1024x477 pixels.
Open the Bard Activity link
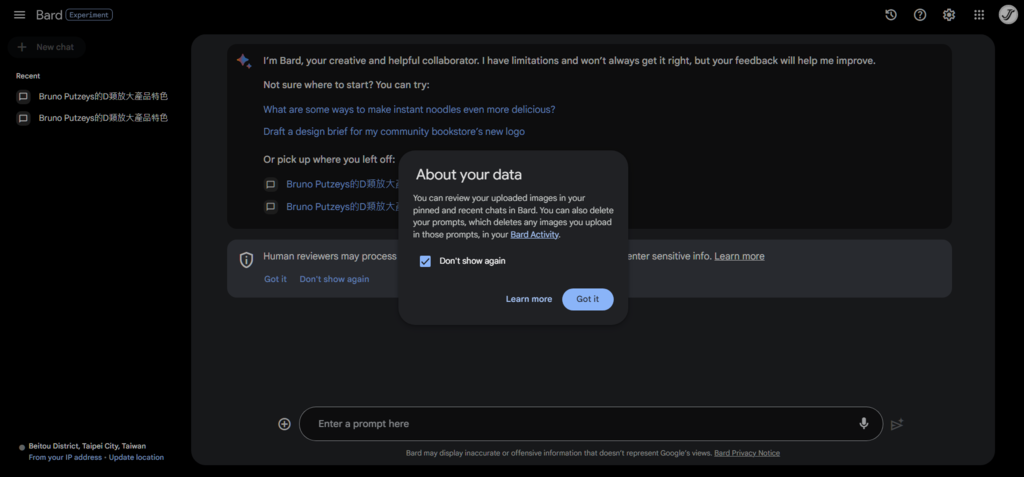click(x=534, y=235)
